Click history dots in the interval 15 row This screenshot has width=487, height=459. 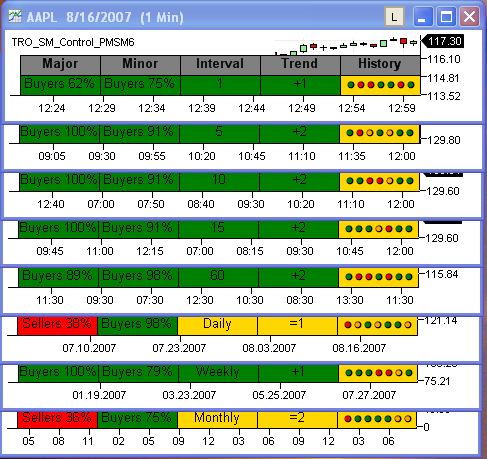[378, 229]
